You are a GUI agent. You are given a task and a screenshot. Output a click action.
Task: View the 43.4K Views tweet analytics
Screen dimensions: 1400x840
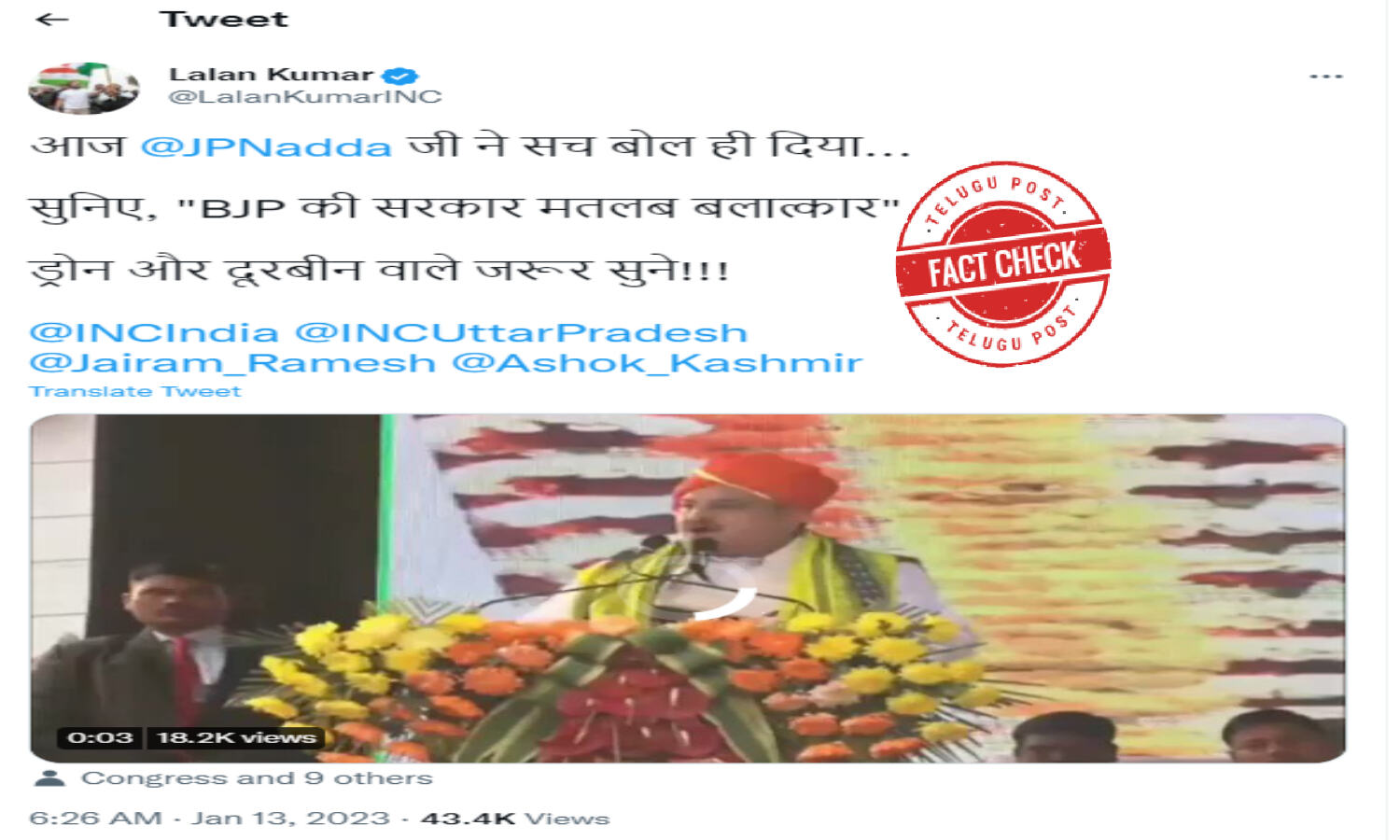tap(515, 819)
